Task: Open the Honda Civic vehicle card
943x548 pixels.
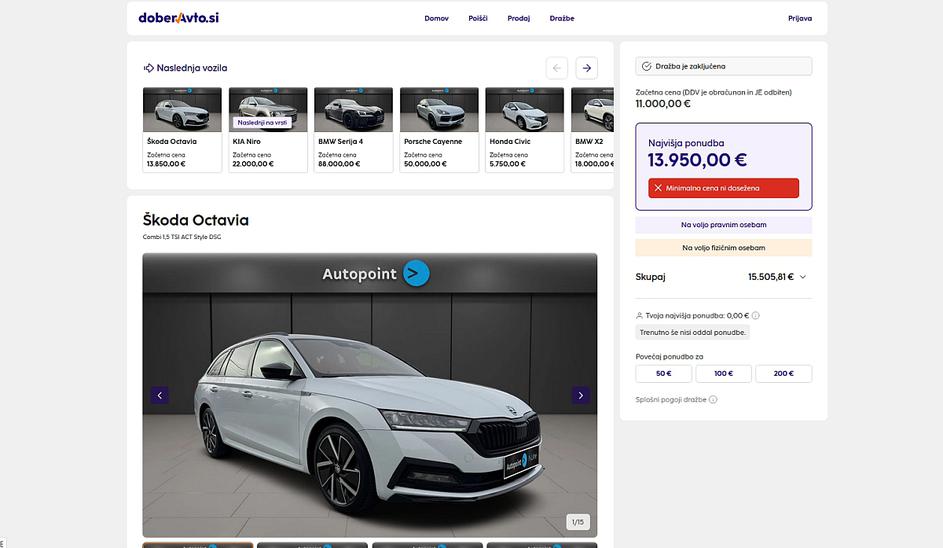Action: point(525,130)
